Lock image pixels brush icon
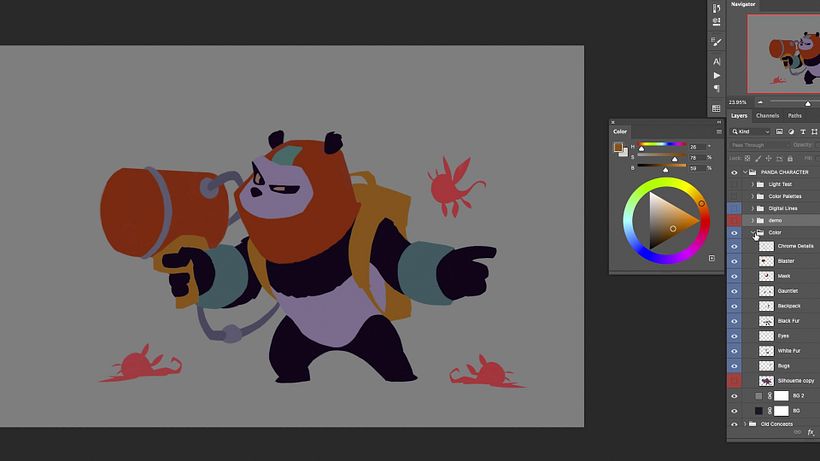The height and width of the screenshot is (461, 820). 758,158
